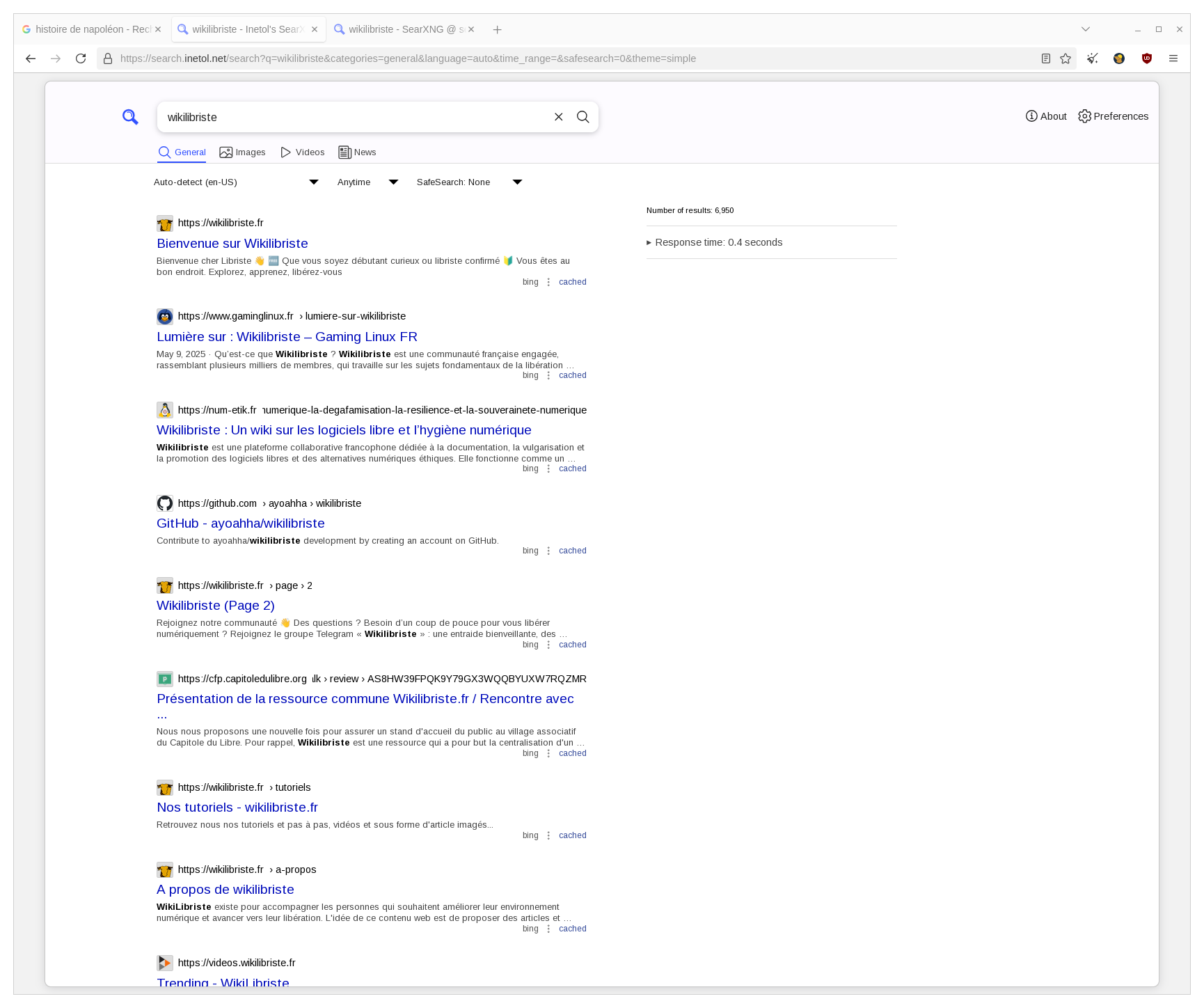Click the SearXNG magnifier logo
Screen dimensions: 1204x1008
click(x=129, y=116)
